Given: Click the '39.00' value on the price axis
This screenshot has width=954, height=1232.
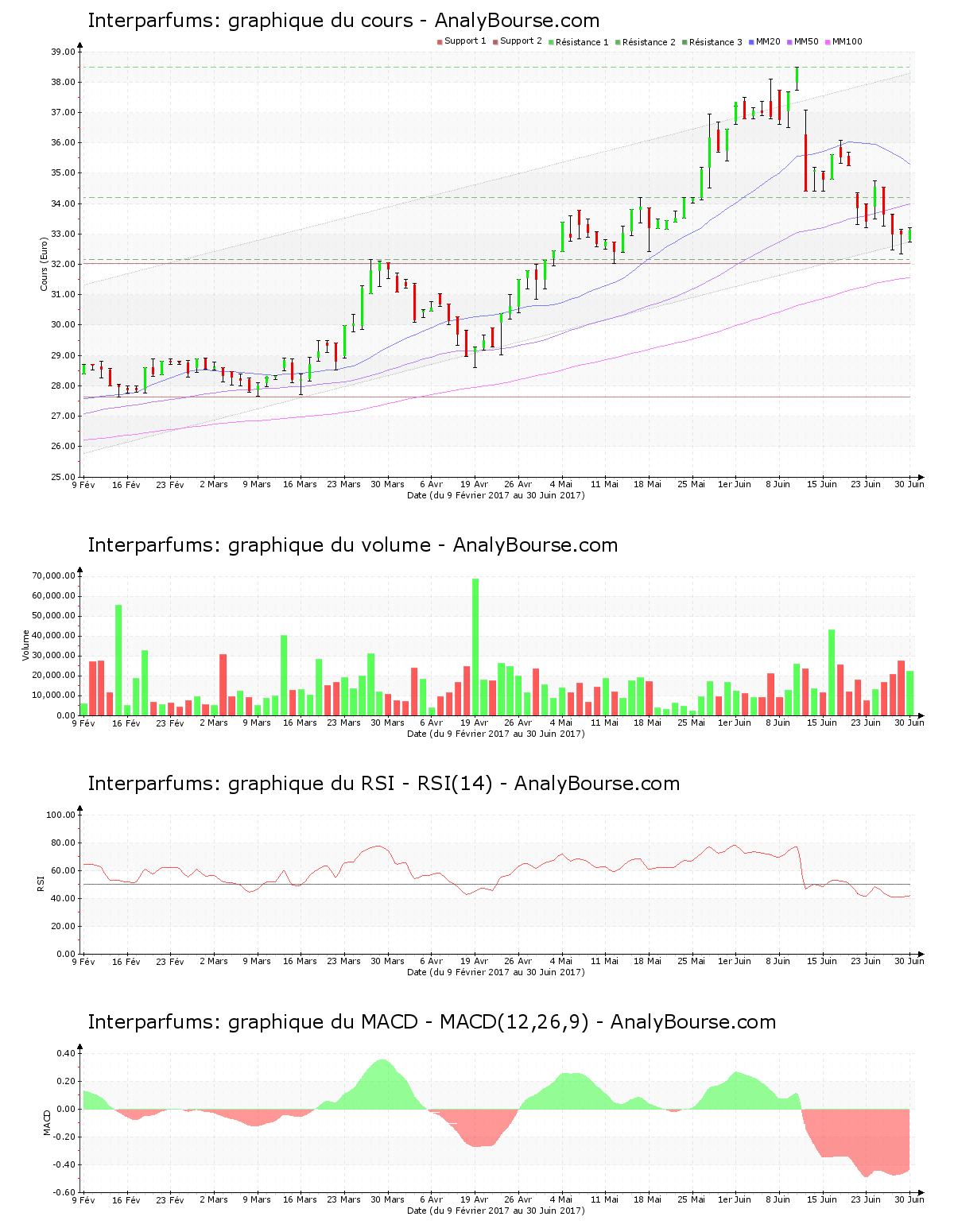Looking at the screenshot, I should click(x=63, y=52).
